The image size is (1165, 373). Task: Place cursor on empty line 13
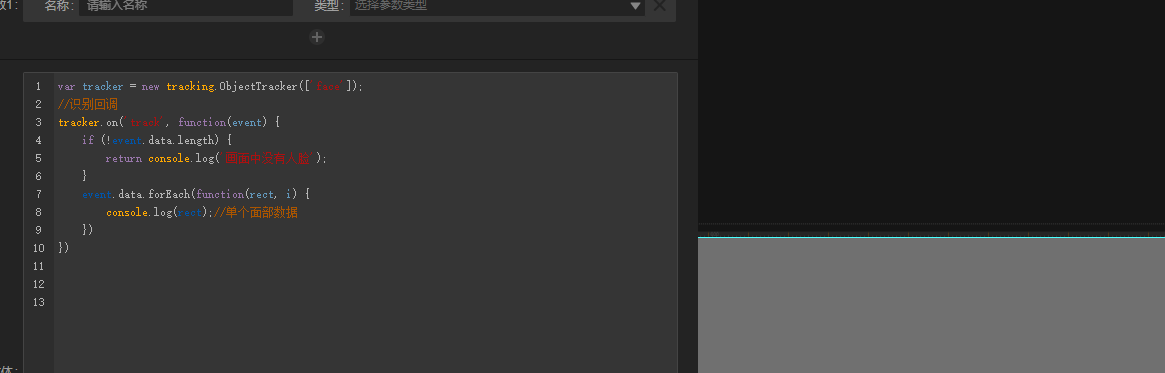(364, 302)
